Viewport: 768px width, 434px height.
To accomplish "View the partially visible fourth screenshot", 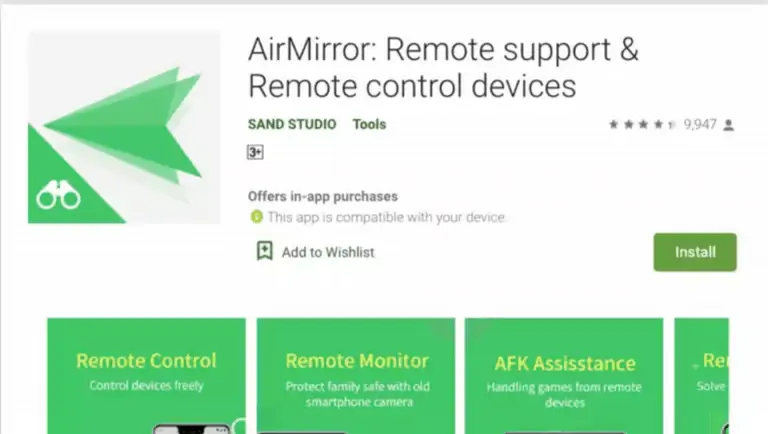I will 701,376.
